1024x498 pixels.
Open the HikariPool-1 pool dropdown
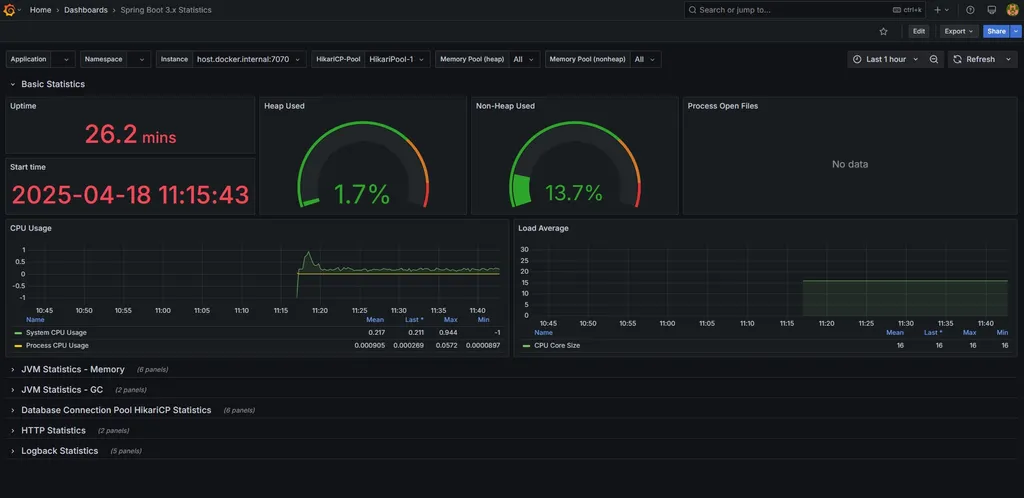coord(397,59)
